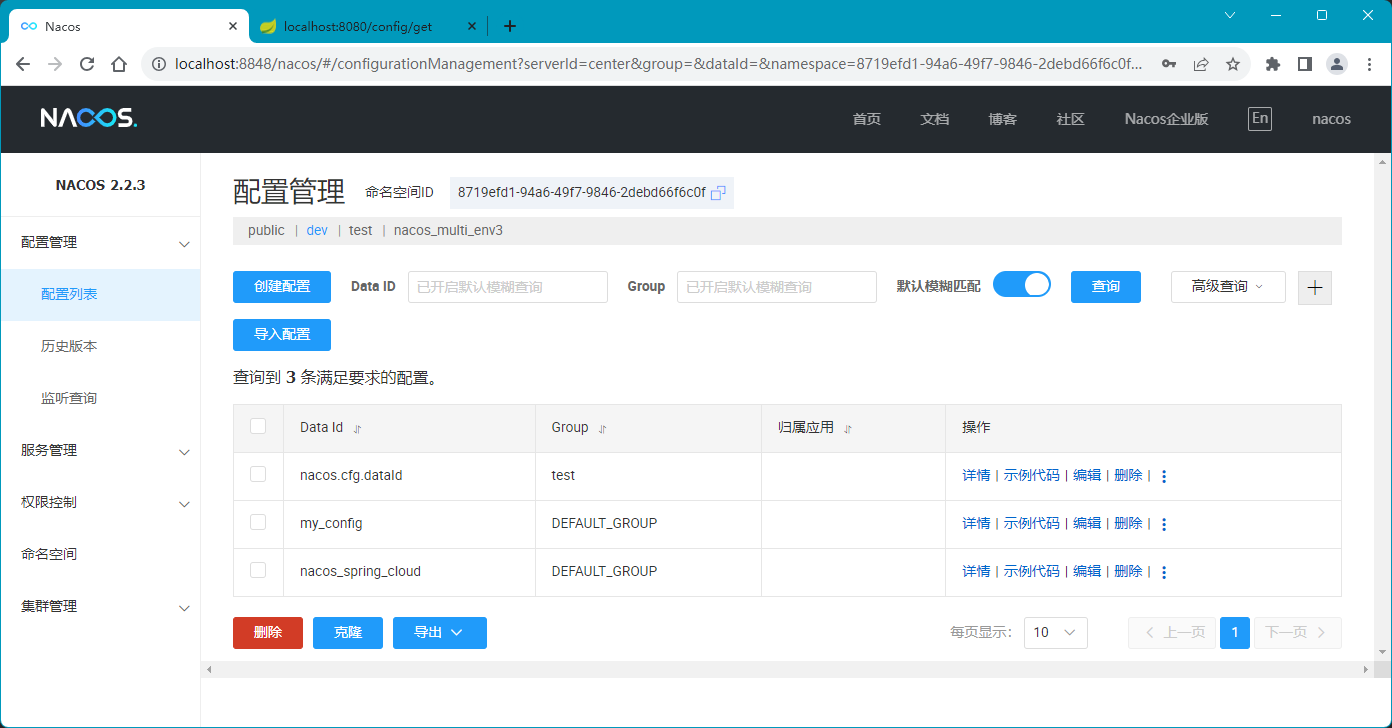
Task: Open 命名空间 in the sidebar
Action: (100, 555)
